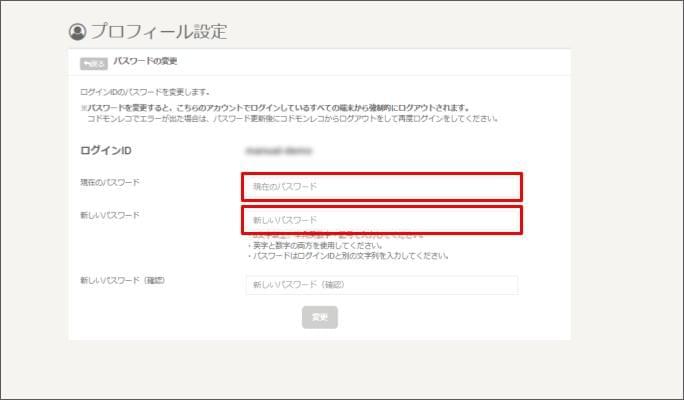This screenshot has width=684, height=400.
Task: Click the 新しいパスワード field label
Action: (x=110, y=215)
